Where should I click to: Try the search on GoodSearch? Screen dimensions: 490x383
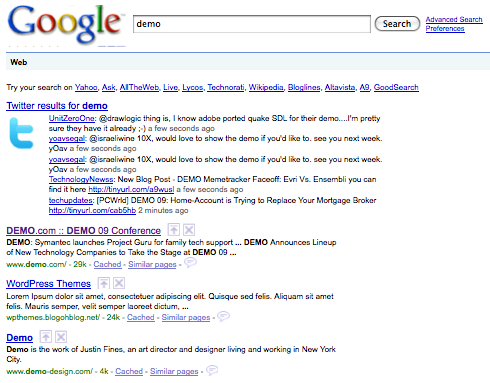pos(396,87)
